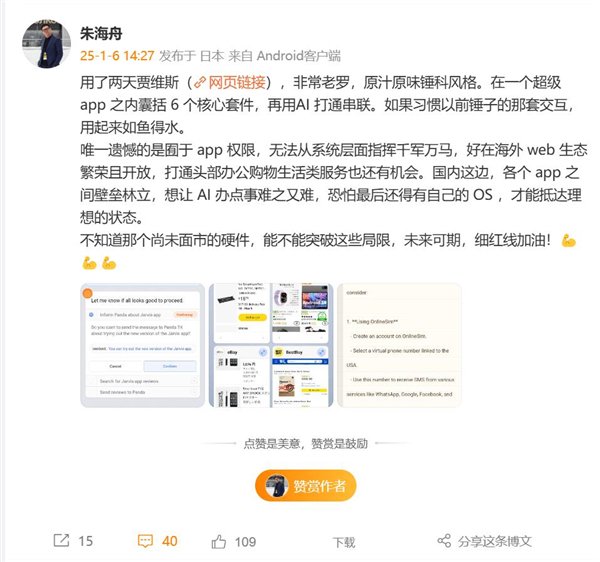
Task: Click the repost icon next to 15
Action: click(61, 540)
